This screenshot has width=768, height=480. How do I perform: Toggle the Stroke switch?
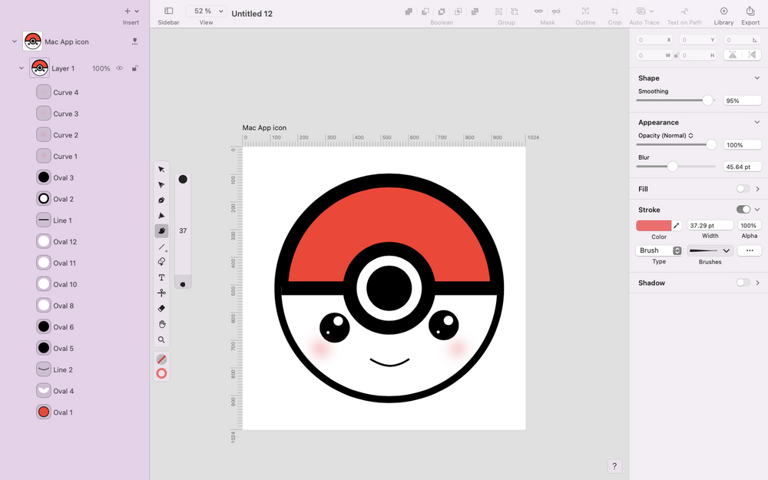pos(743,209)
